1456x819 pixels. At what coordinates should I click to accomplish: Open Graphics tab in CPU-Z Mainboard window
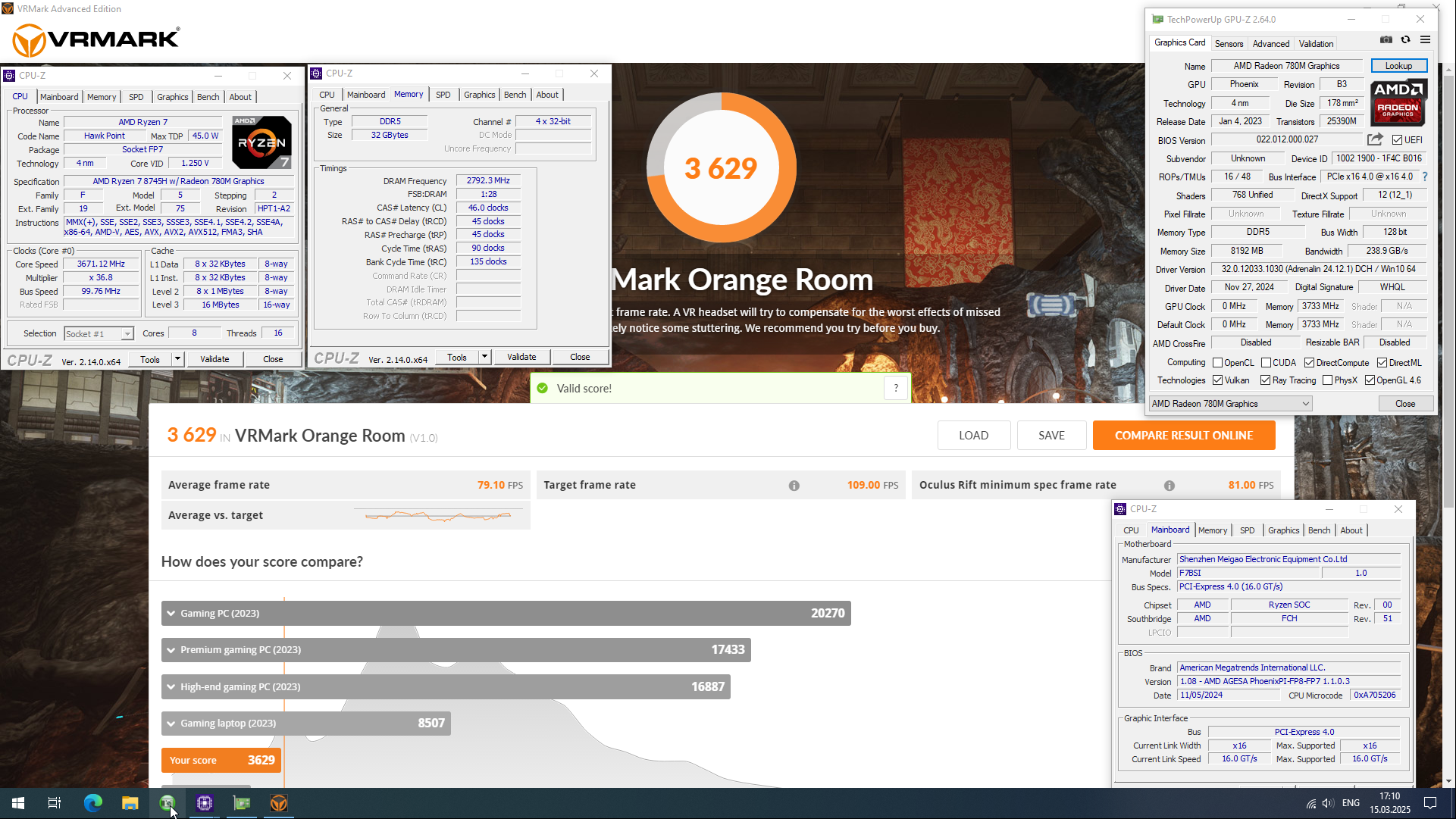coord(1283,530)
